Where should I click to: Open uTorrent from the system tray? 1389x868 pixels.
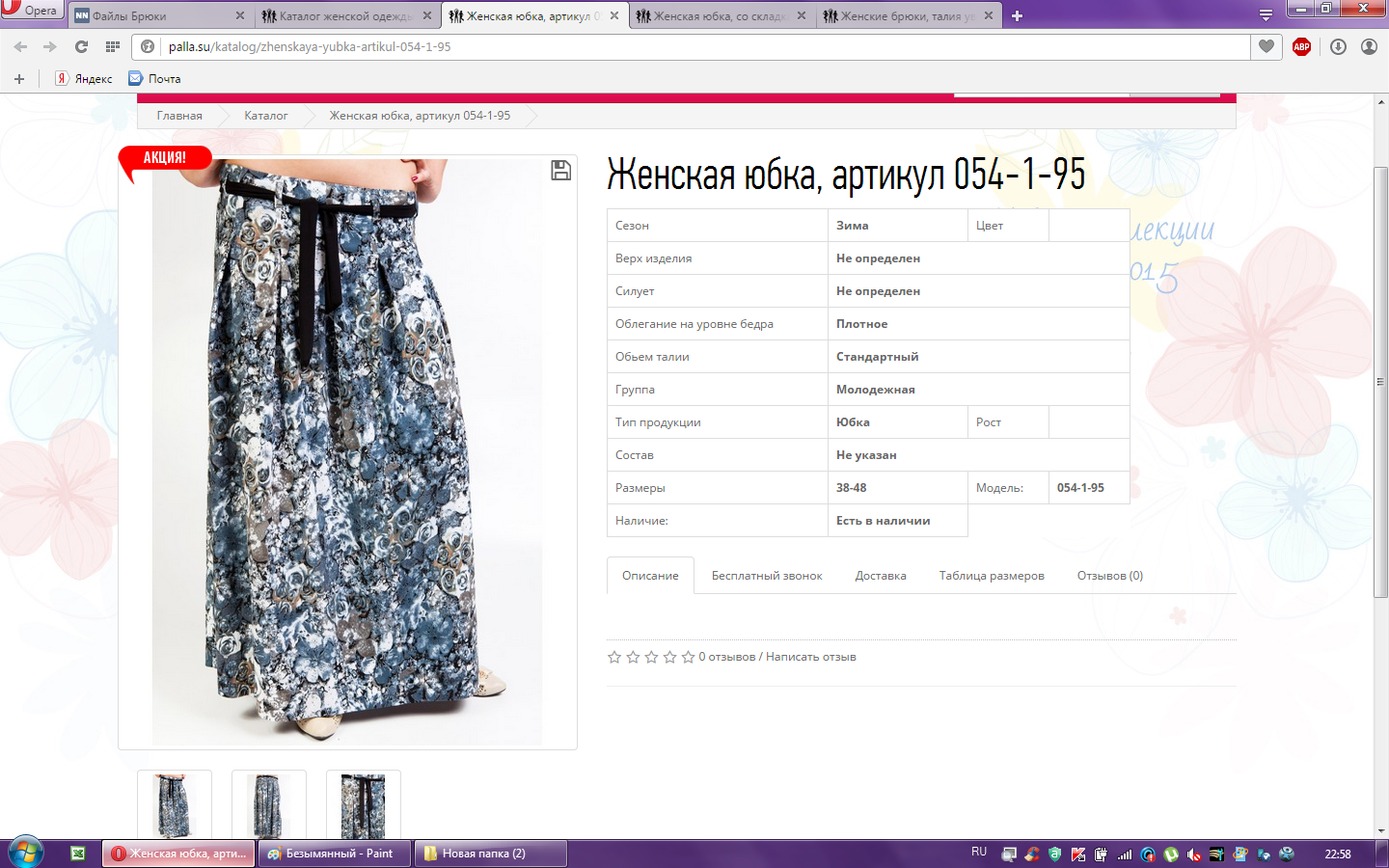pyautogui.click(x=1171, y=854)
